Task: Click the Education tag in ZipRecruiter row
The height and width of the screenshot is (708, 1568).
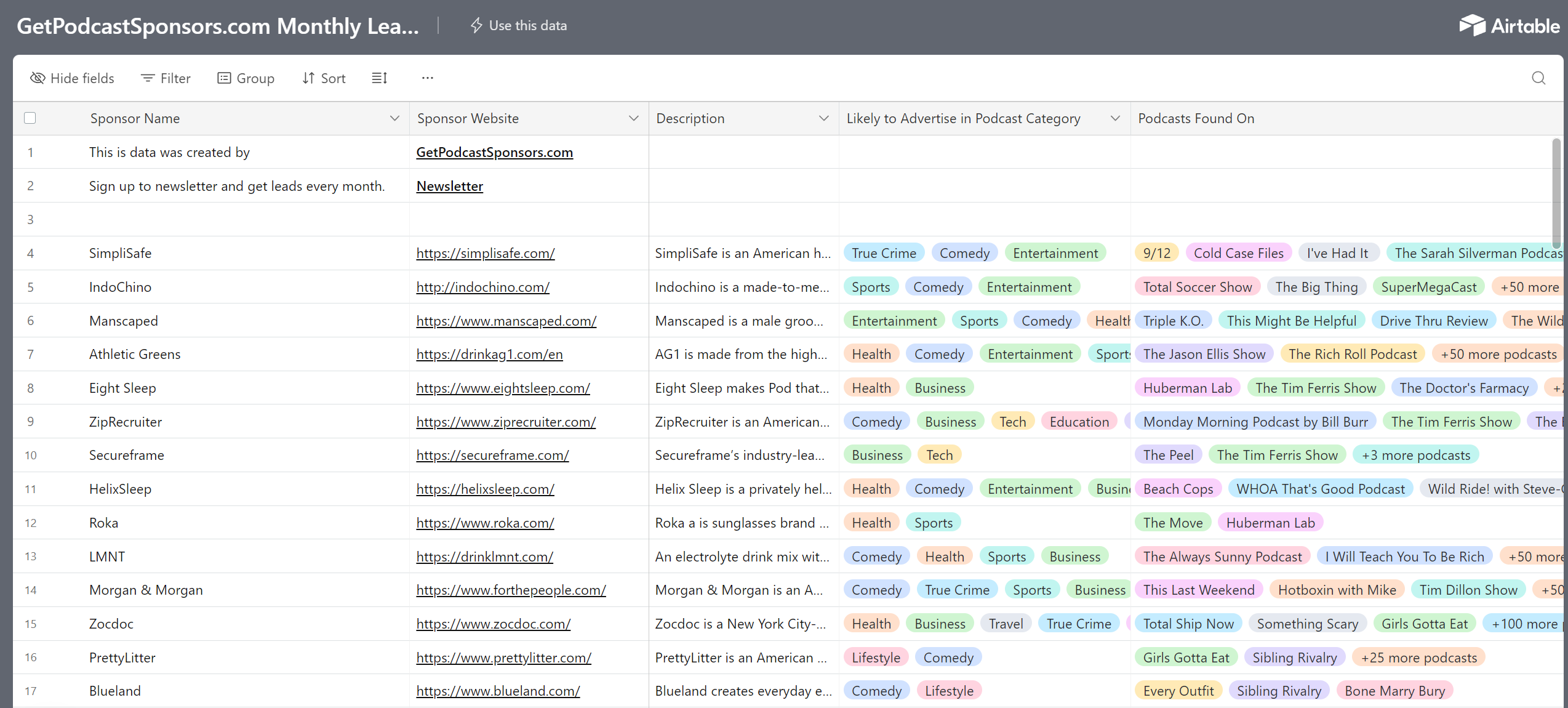Action: point(1079,422)
